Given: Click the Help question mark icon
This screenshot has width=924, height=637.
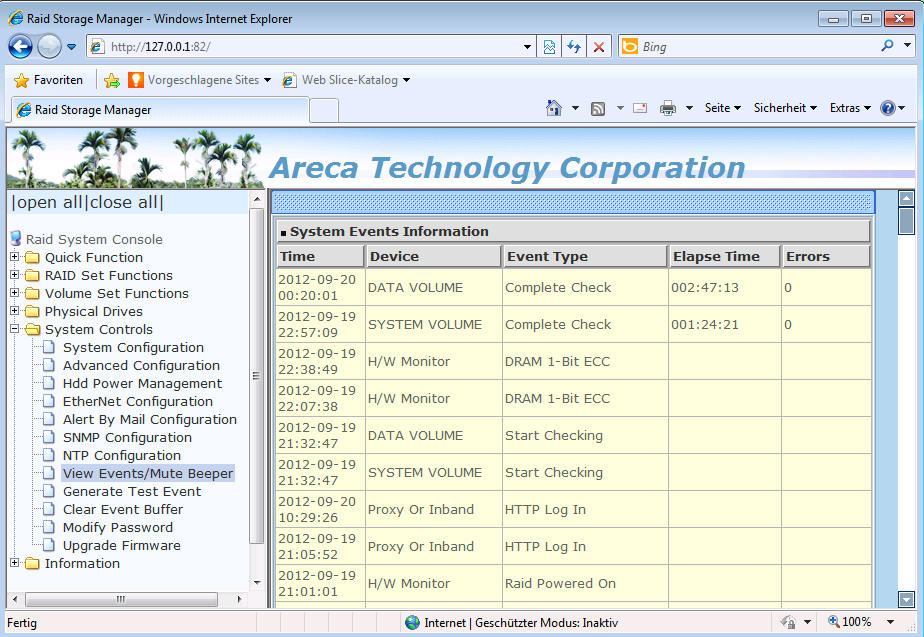Looking at the screenshot, I should 887,108.
